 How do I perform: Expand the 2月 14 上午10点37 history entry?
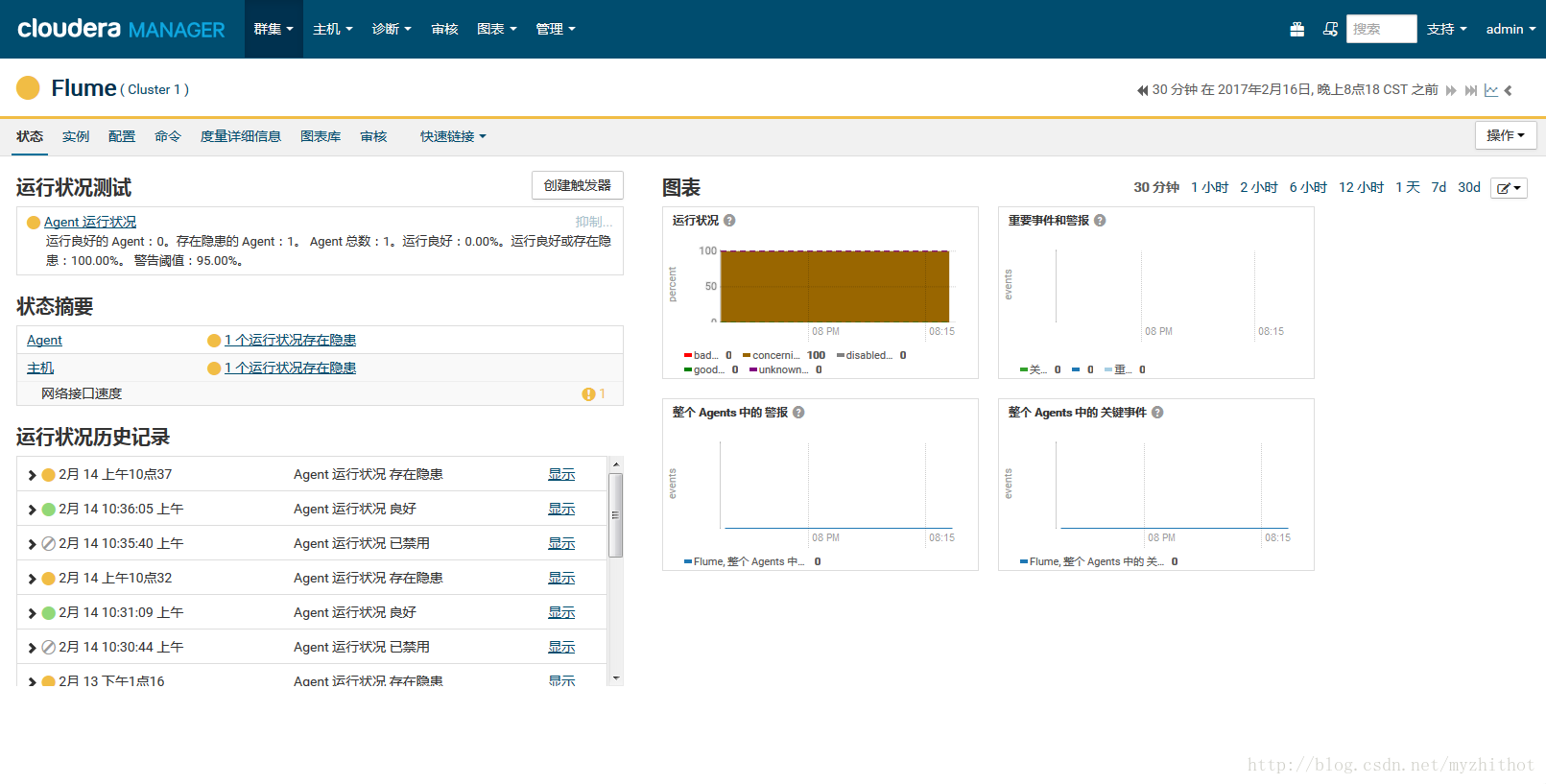pyautogui.click(x=32, y=475)
